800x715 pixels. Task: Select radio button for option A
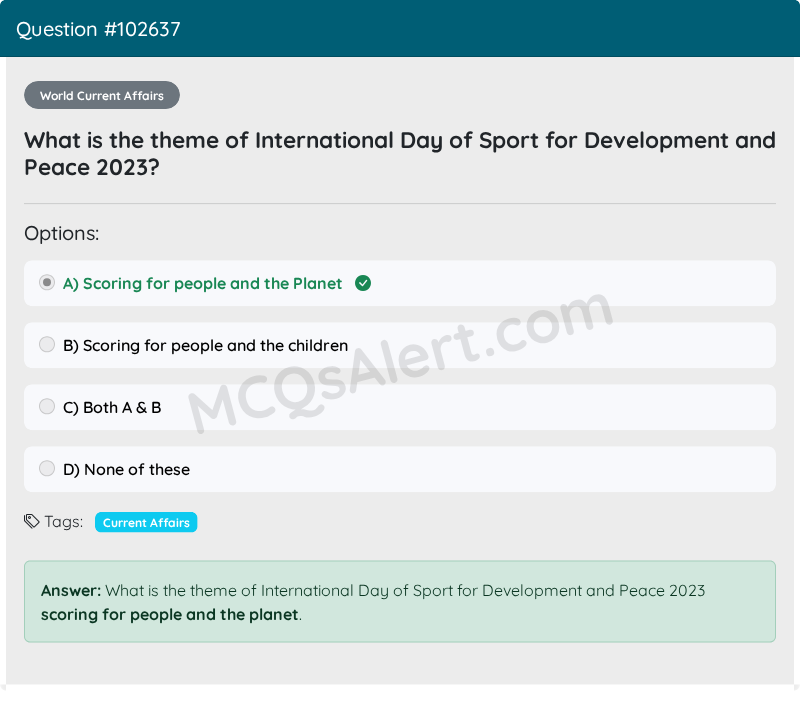pyautogui.click(x=47, y=282)
